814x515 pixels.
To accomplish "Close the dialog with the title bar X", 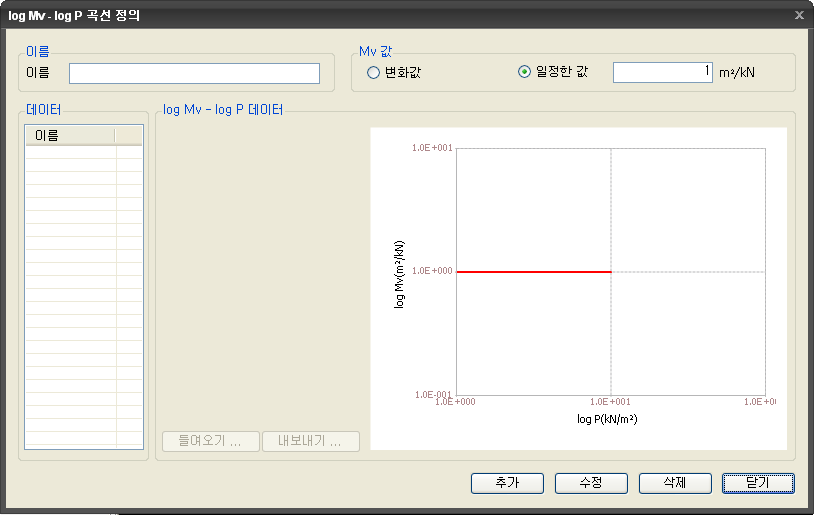I will click(x=798, y=15).
